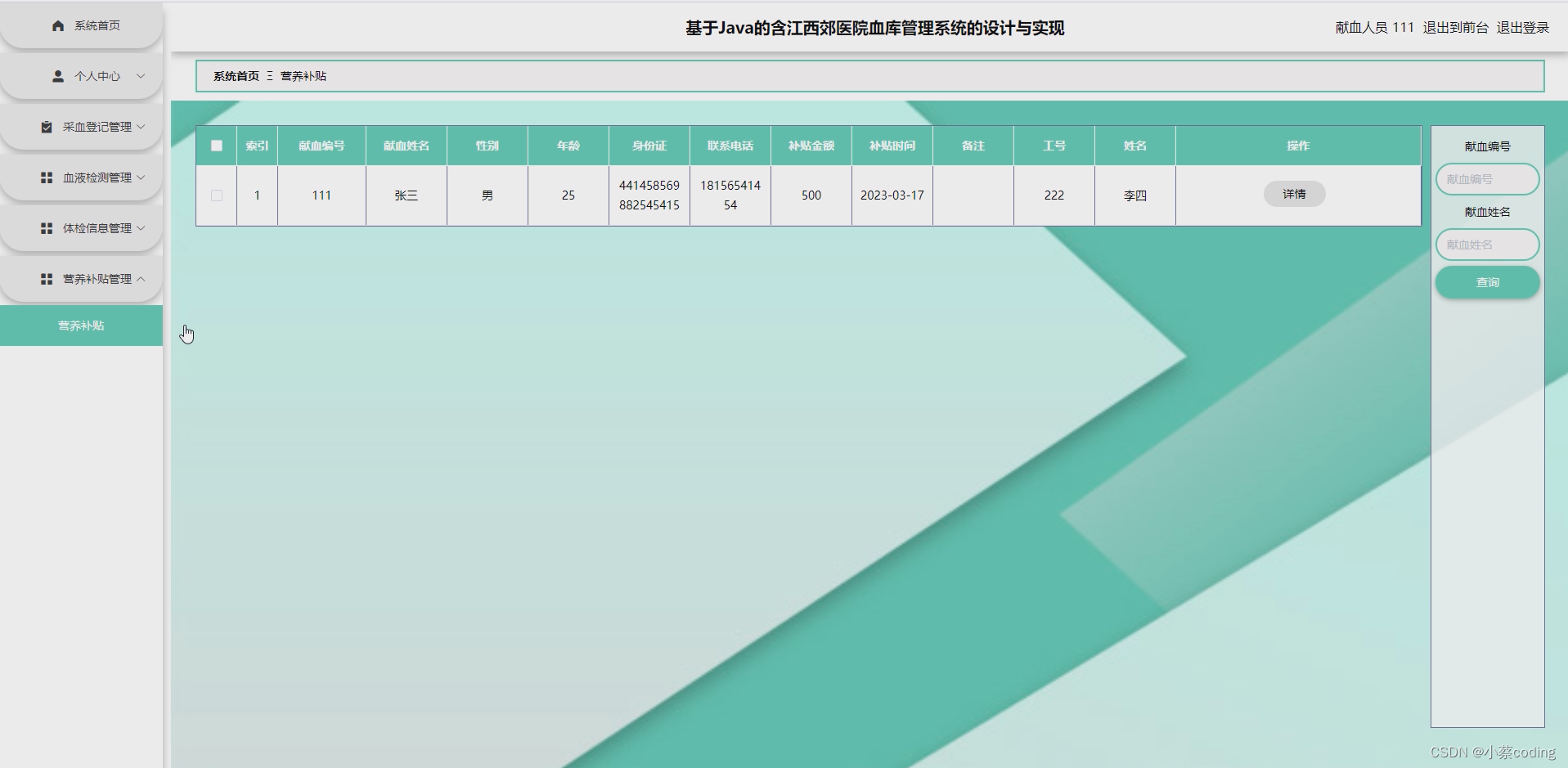
Task: Open 系统首页 in the sidebar
Action: (x=81, y=25)
